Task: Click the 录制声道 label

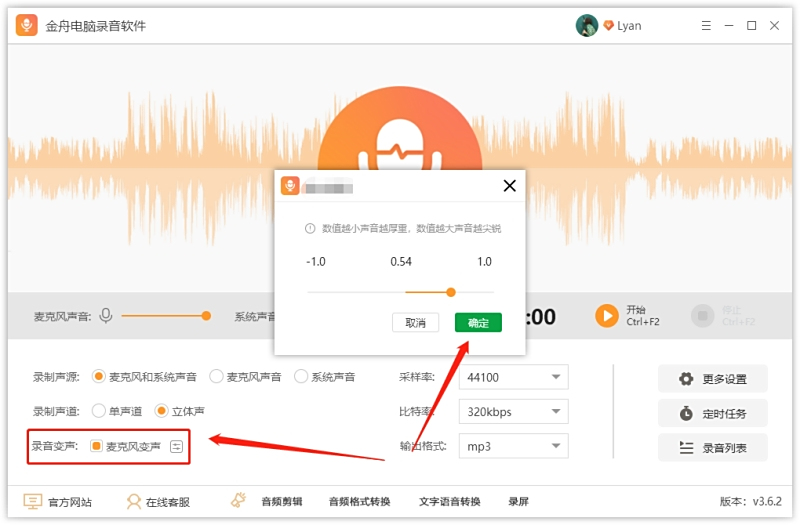Action: point(56,411)
